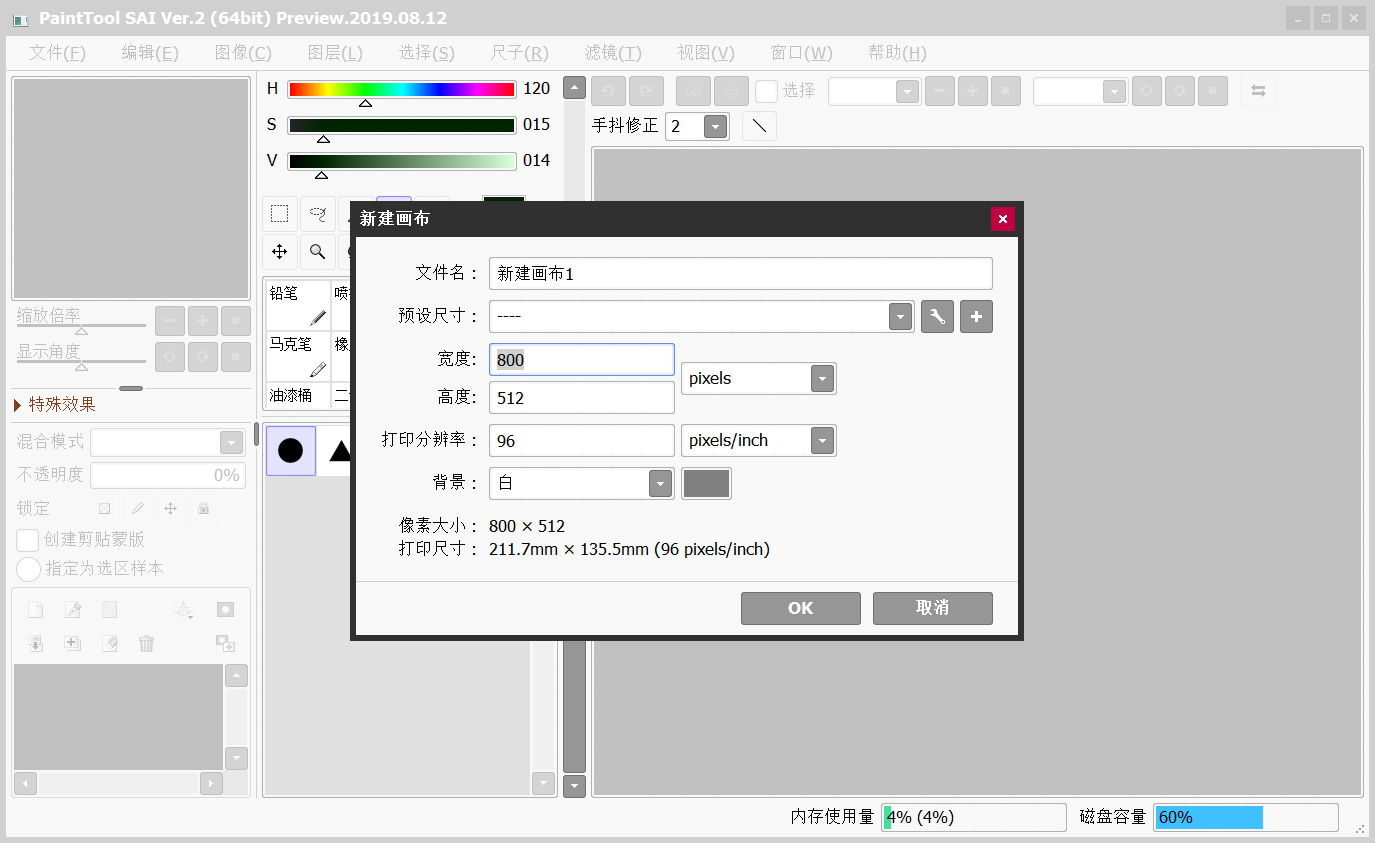
Task: Open toolbar zoom percentage dropdown
Action: pos(907,92)
